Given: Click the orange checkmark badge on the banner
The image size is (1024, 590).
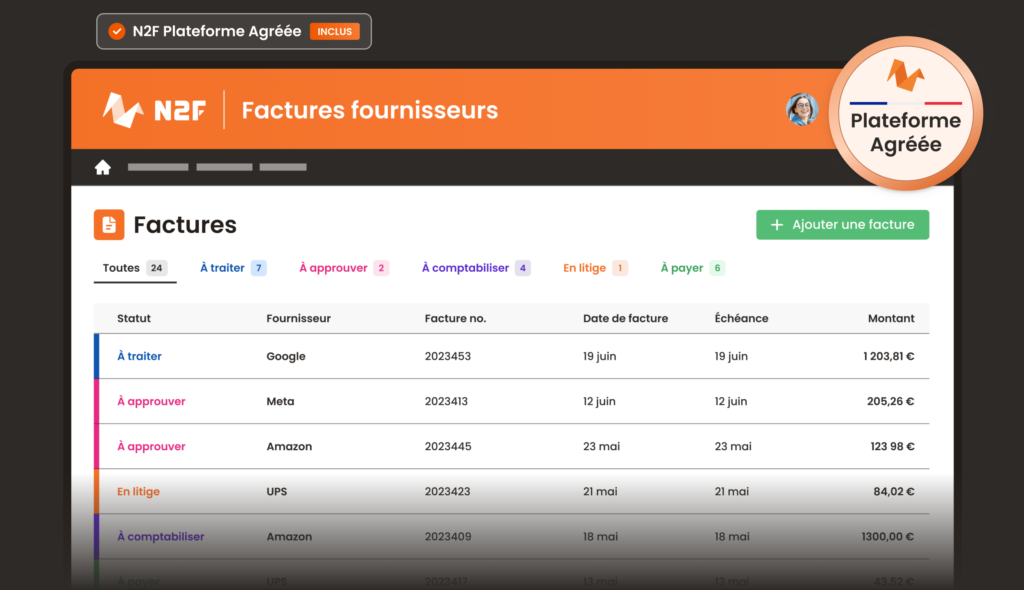Looking at the screenshot, I should [x=115, y=31].
